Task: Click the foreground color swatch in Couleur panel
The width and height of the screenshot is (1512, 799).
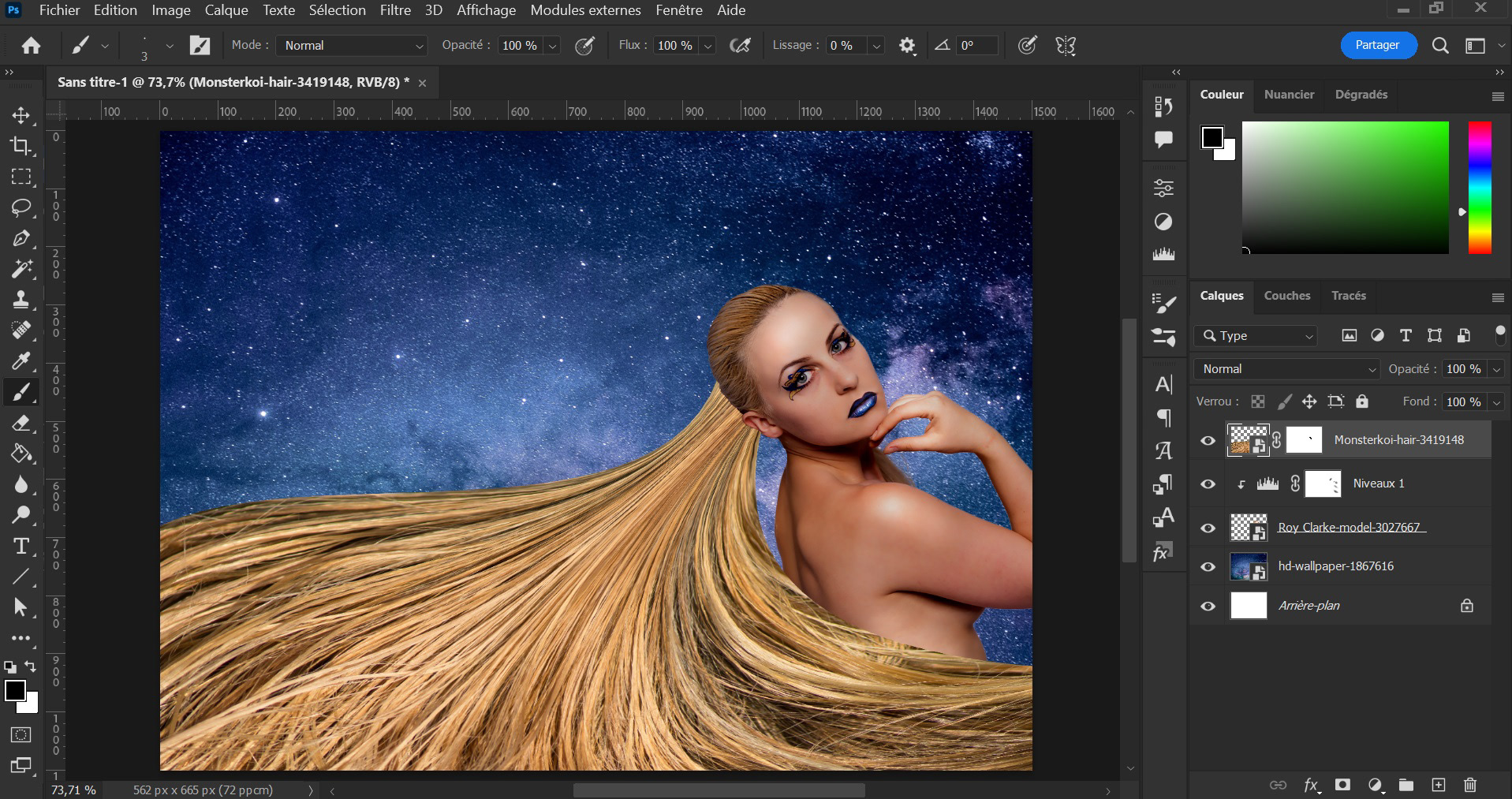Action: coord(1212,137)
